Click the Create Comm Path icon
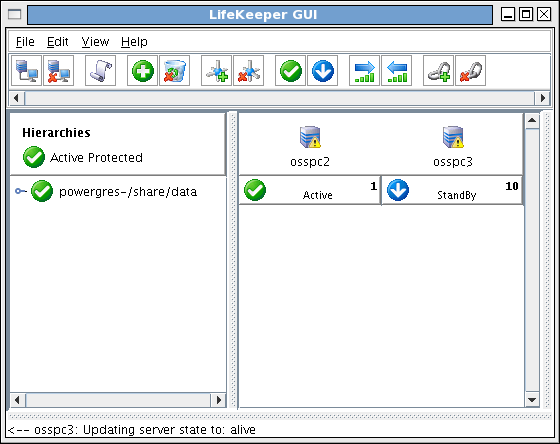Viewport: 560px width, 444px height. 216,71
